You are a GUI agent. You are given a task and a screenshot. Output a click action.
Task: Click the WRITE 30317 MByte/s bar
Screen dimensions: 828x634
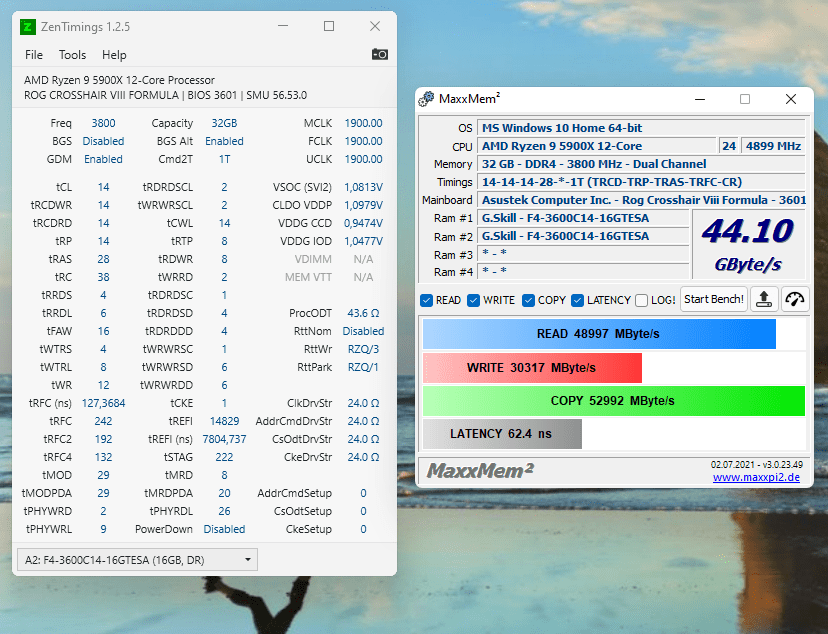[x=532, y=367]
